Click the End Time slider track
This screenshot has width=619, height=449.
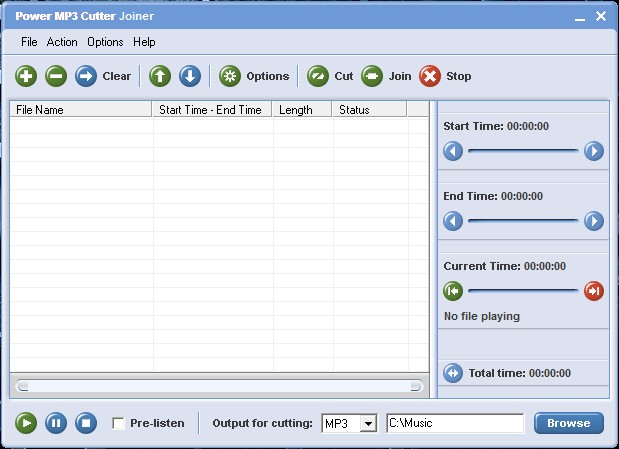point(523,221)
